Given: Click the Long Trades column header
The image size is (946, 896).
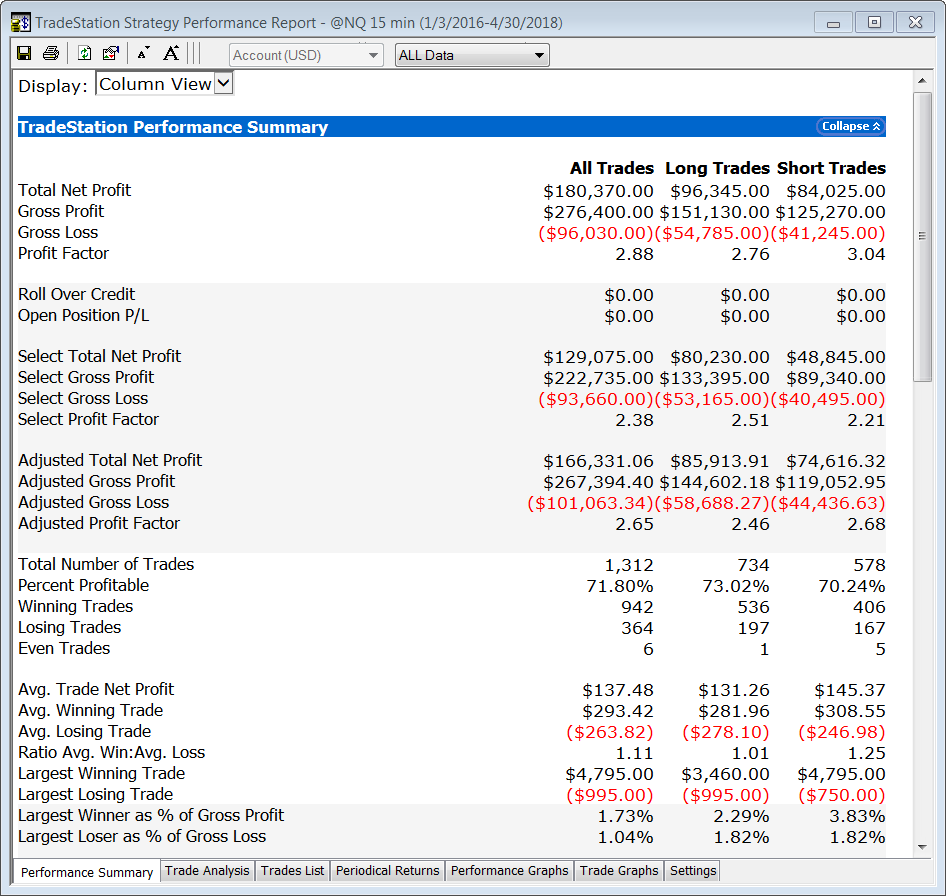Looking at the screenshot, I should point(717,168).
